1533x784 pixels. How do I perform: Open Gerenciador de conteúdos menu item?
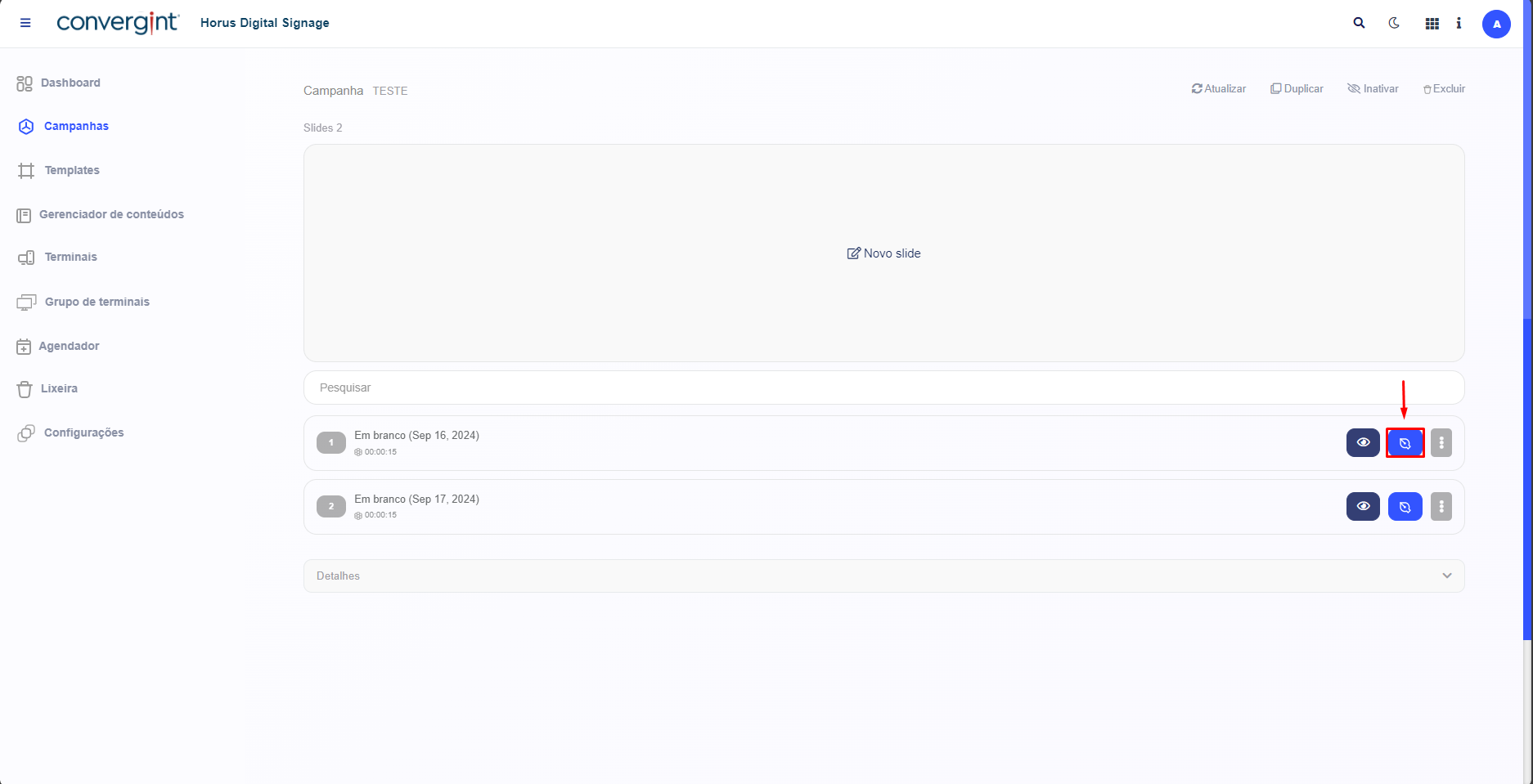(111, 214)
